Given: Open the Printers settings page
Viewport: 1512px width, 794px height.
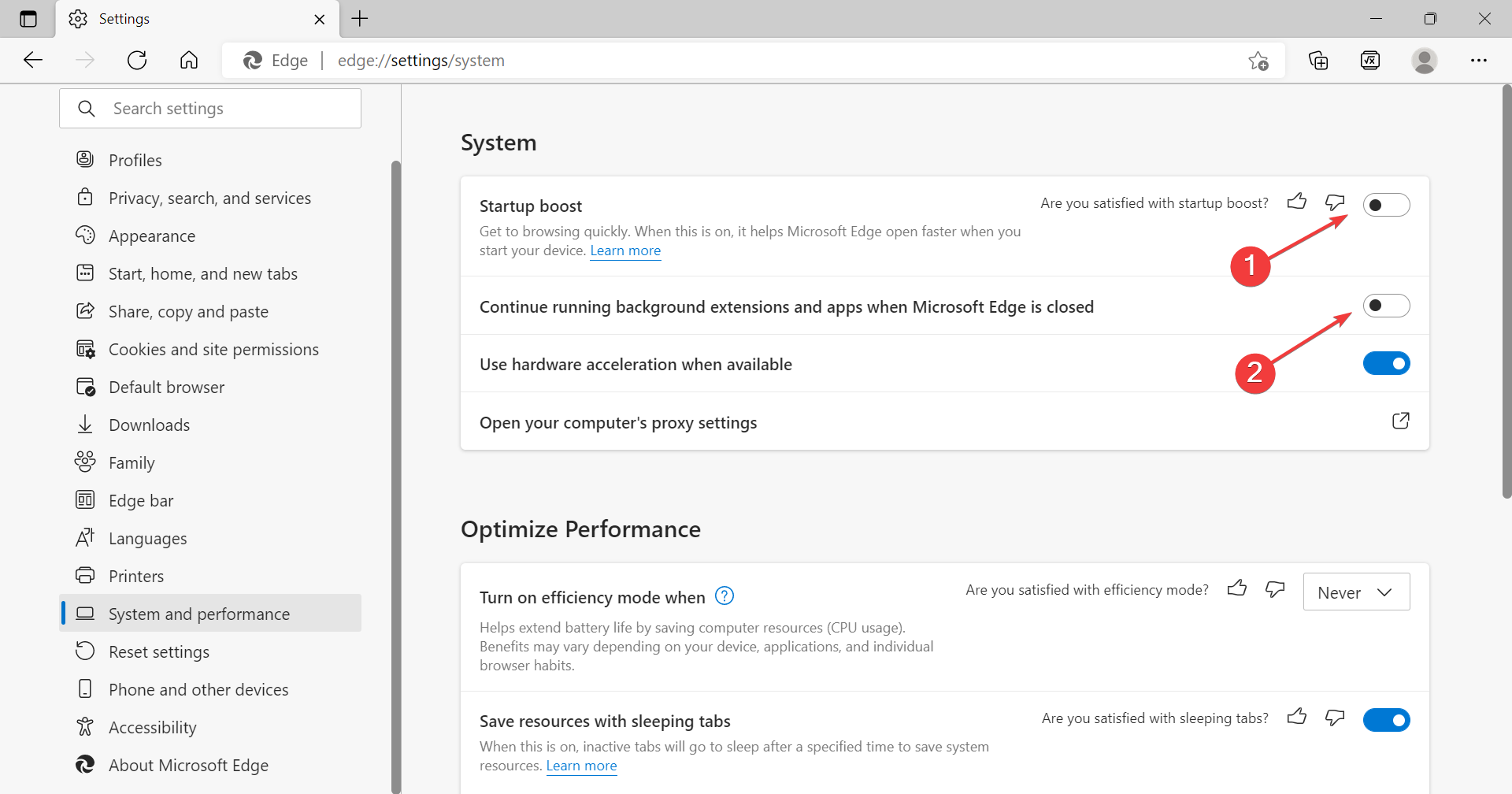Looking at the screenshot, I should (136, 576).
